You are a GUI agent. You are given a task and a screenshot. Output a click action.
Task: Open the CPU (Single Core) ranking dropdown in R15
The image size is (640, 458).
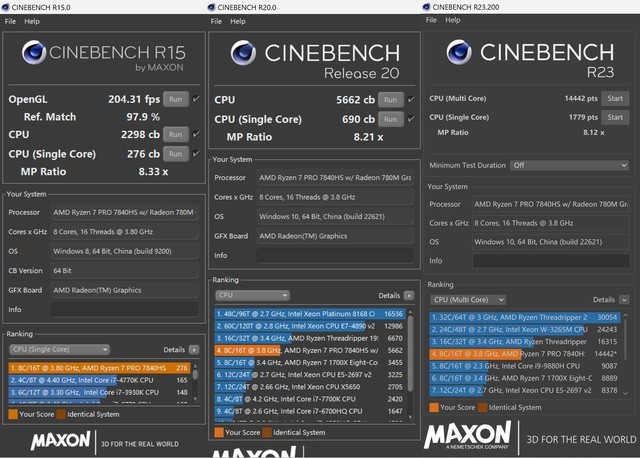click(59, 350)
